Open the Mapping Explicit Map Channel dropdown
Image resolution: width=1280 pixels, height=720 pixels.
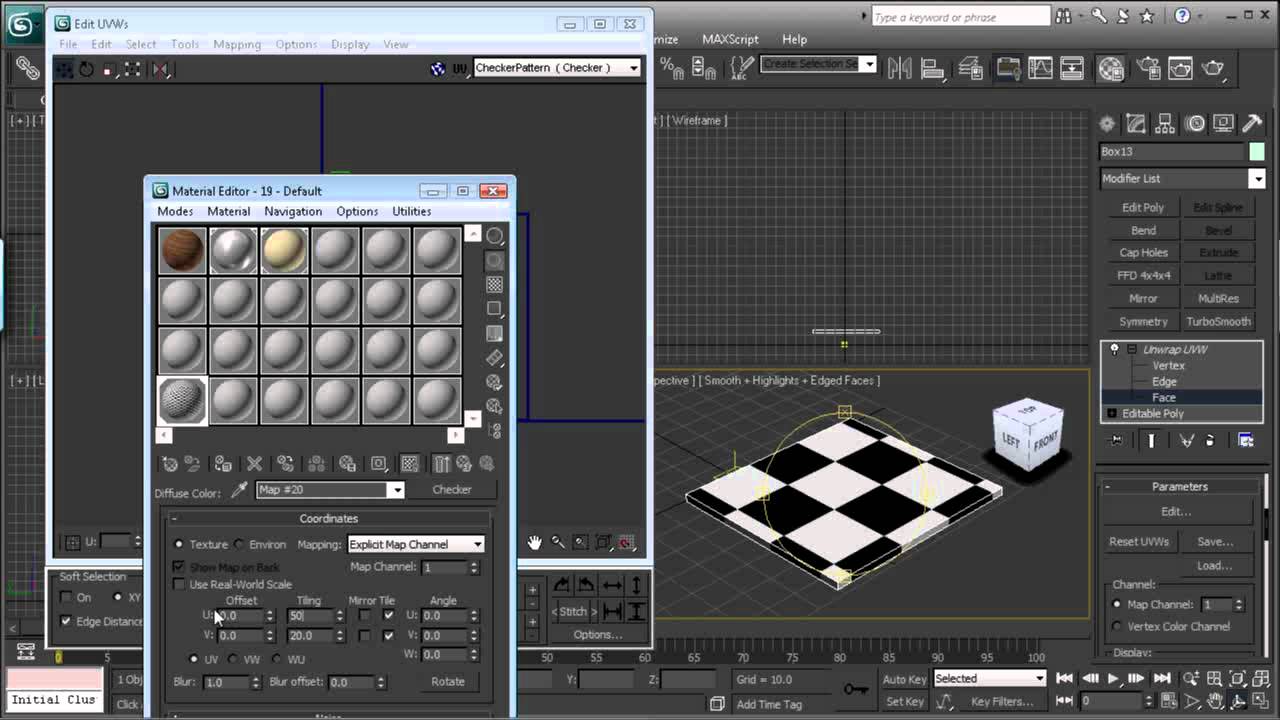point(416,545)
